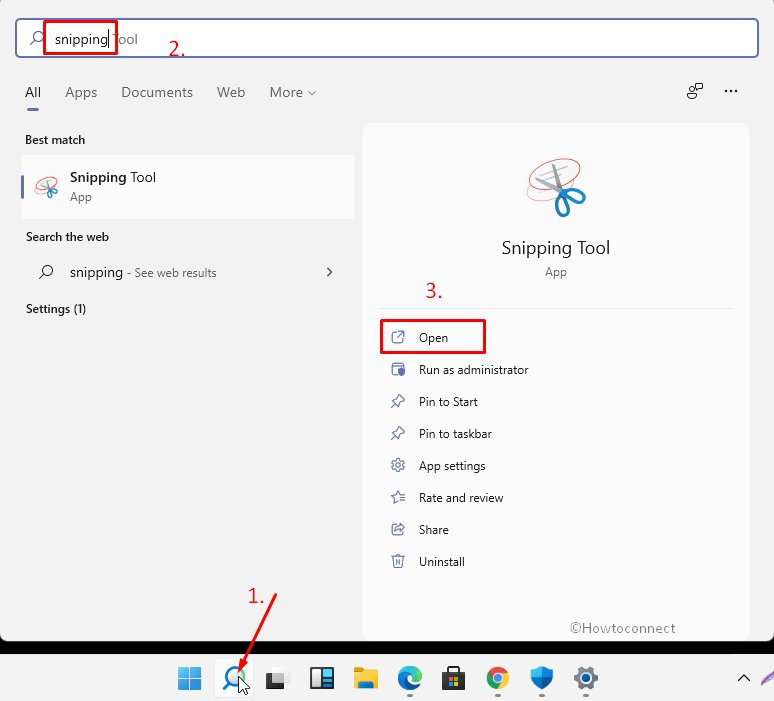Click the trash icon beside Uninstall
The height and width of the screenshot is (701, 774).
398,561
